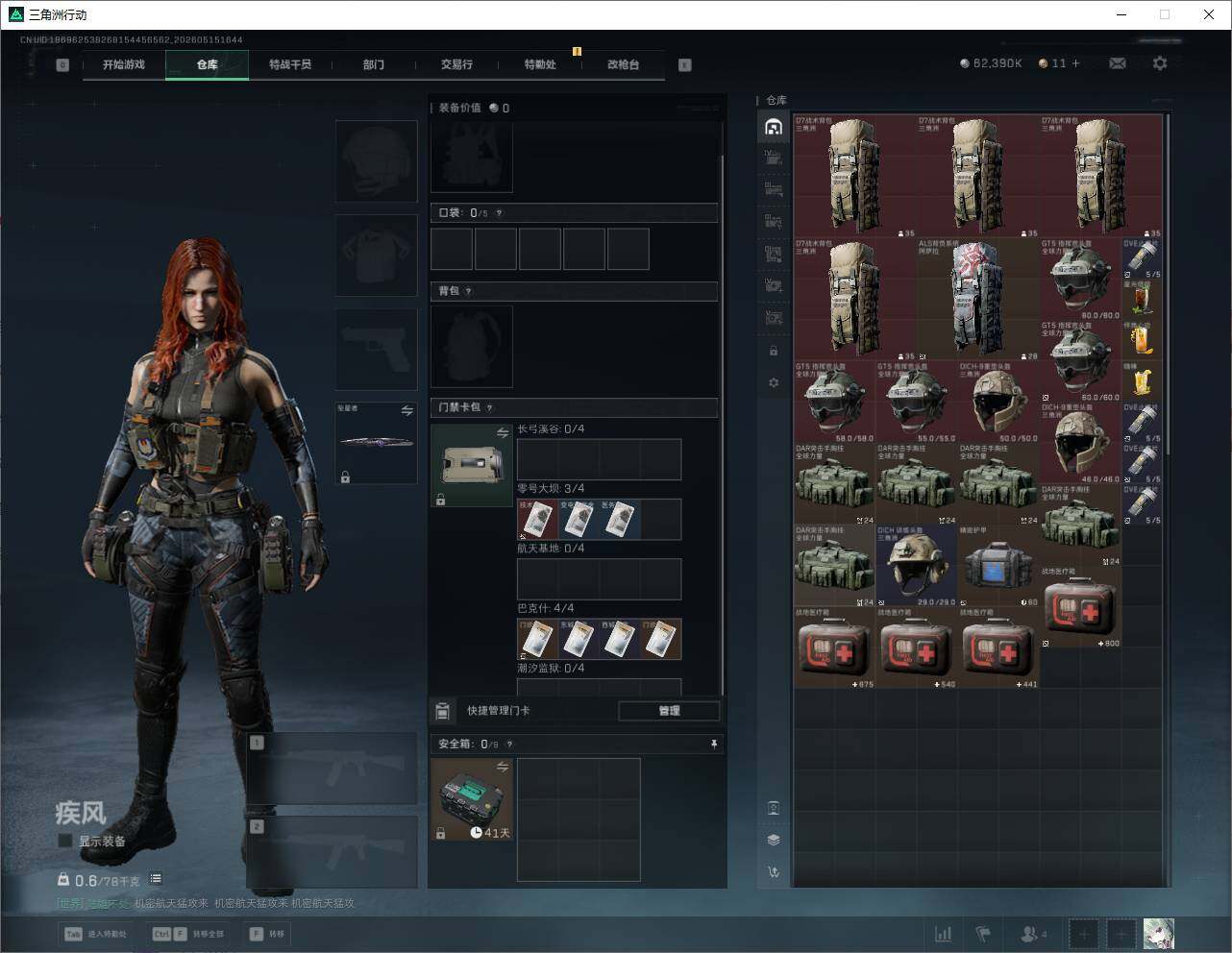
Task: Select the main warehouse icon in sidebar
Action: click(774, 127)
